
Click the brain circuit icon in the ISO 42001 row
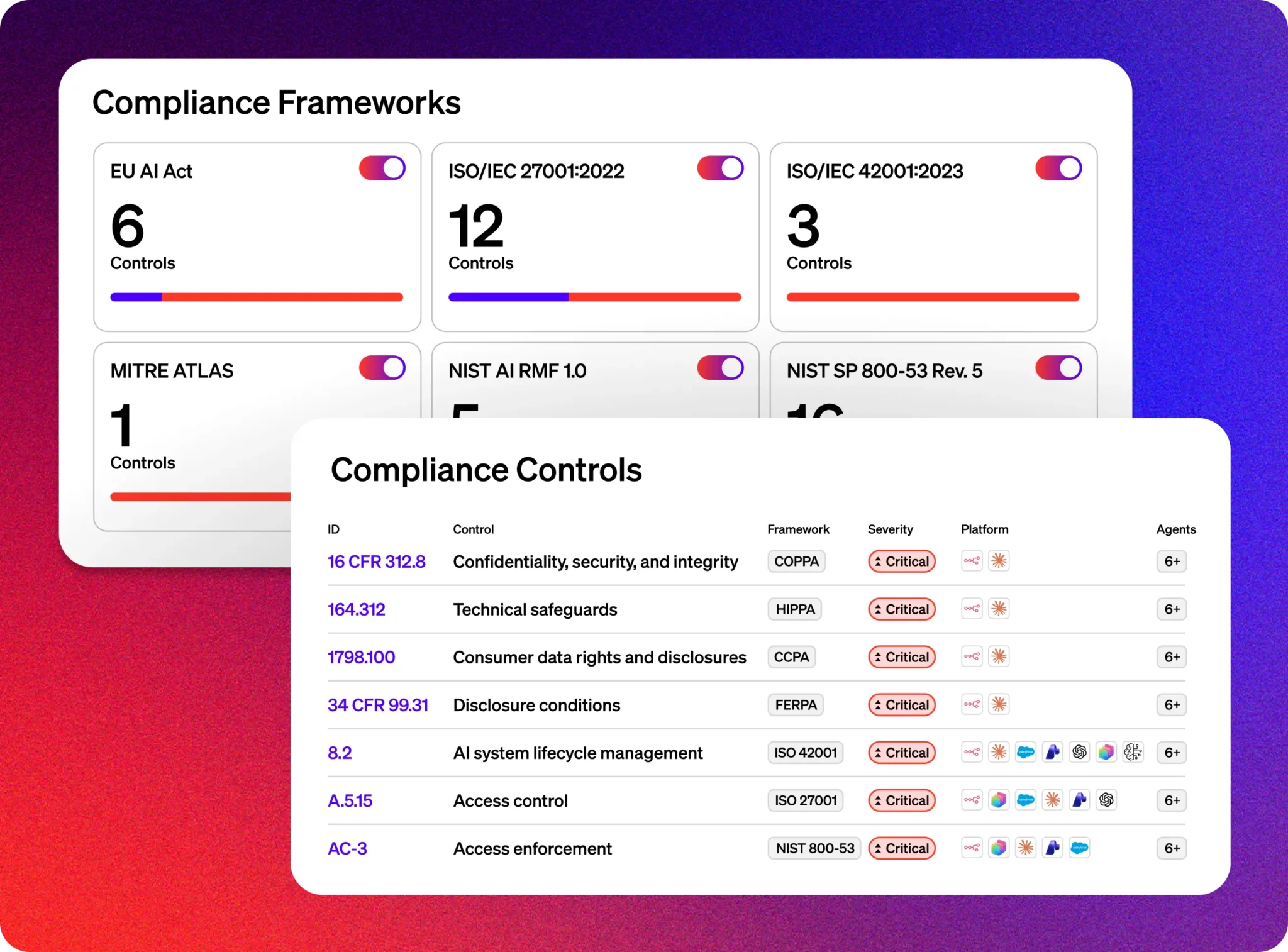1133,752
